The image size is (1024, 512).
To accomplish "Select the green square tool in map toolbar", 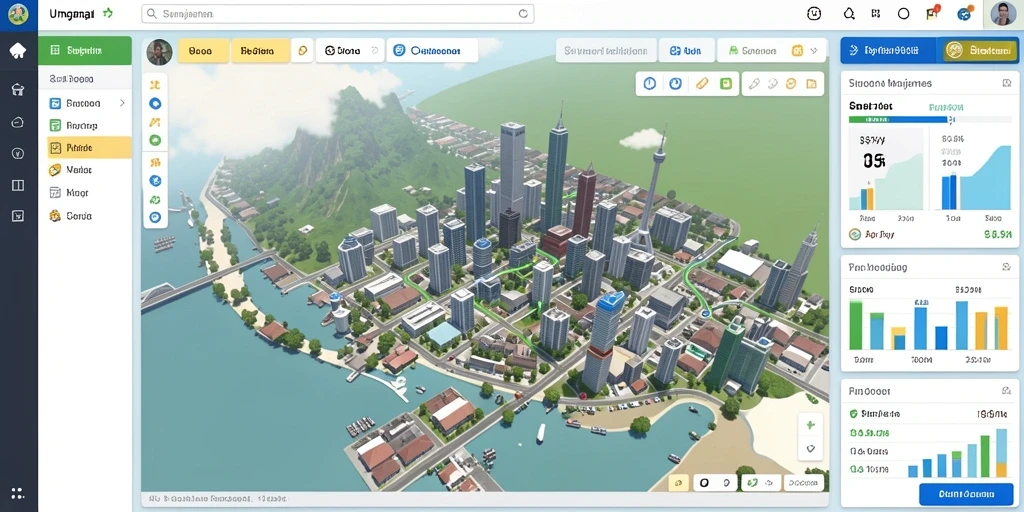I will tap(726, 84).
